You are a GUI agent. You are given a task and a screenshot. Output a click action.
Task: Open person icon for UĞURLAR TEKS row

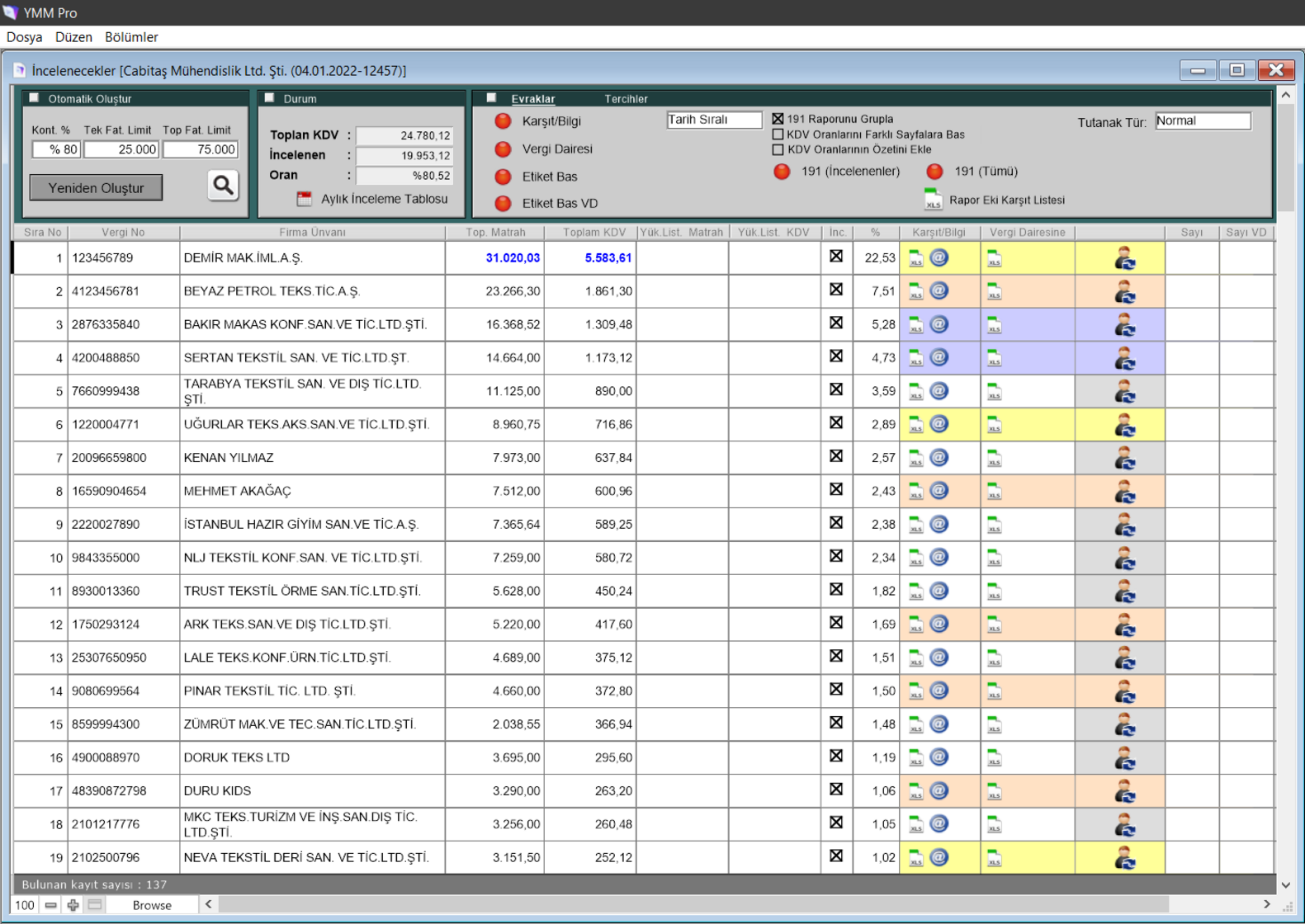tap(1124, 425)
